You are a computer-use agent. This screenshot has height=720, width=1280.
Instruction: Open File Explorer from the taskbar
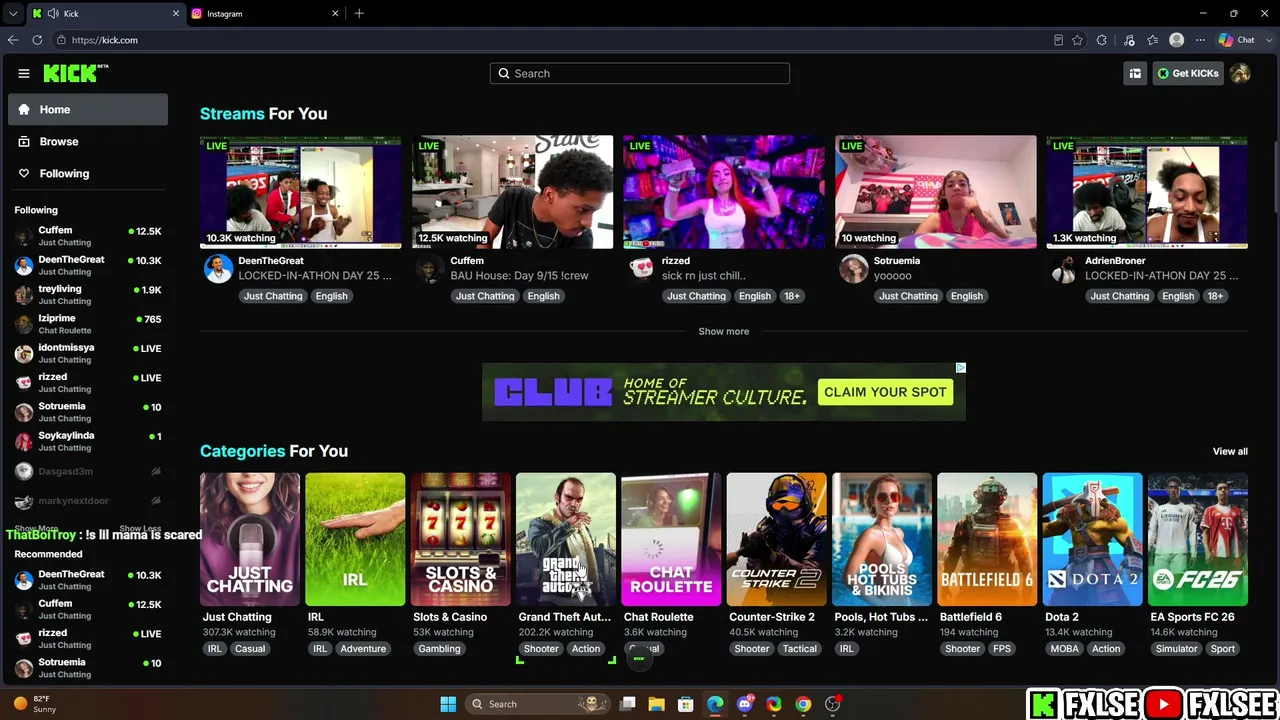pyautogui.click(x=656, y=704)
